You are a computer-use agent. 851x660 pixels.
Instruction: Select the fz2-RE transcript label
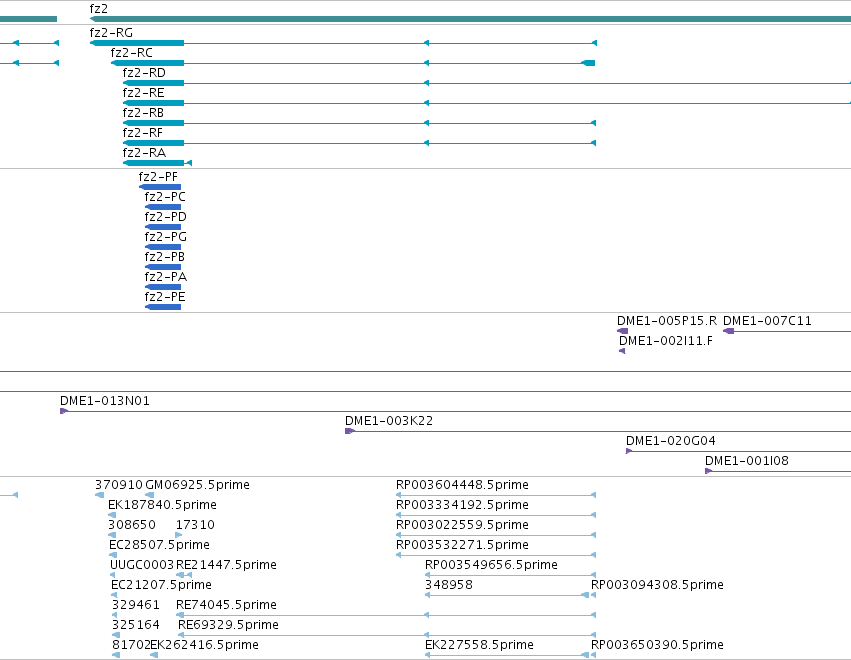(x=143, y=93)
